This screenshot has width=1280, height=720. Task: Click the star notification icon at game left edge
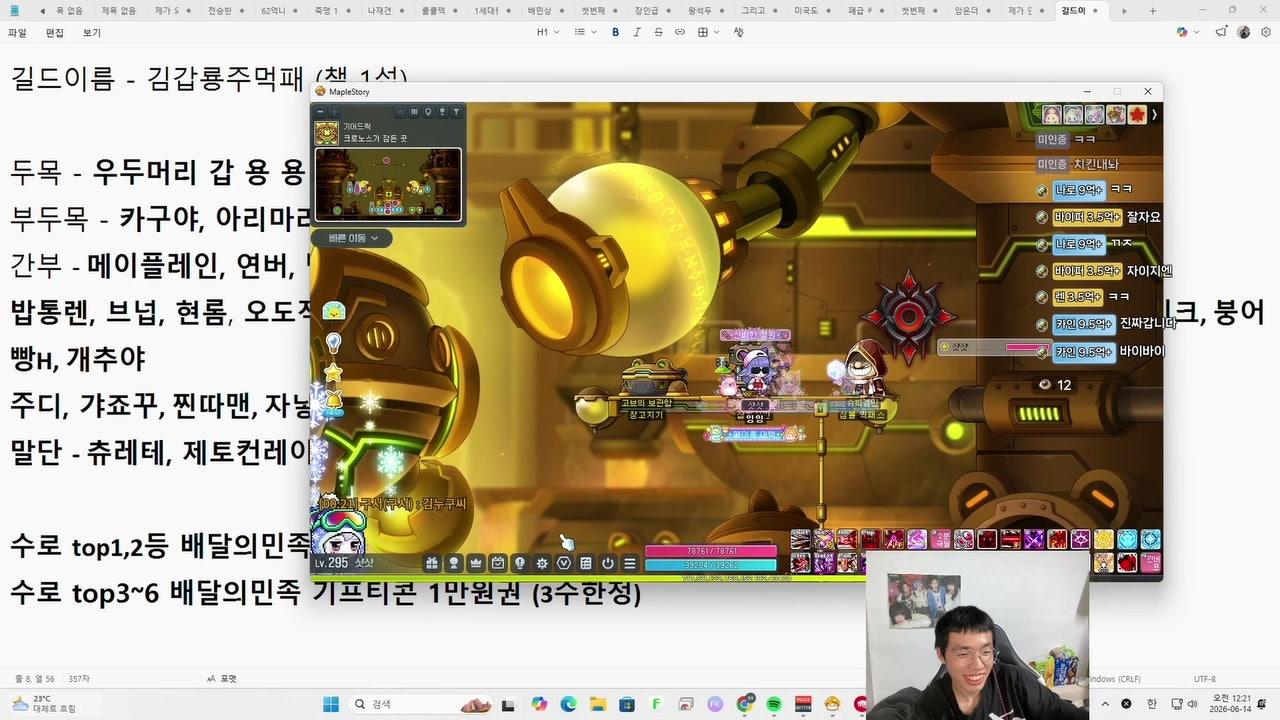333,372
